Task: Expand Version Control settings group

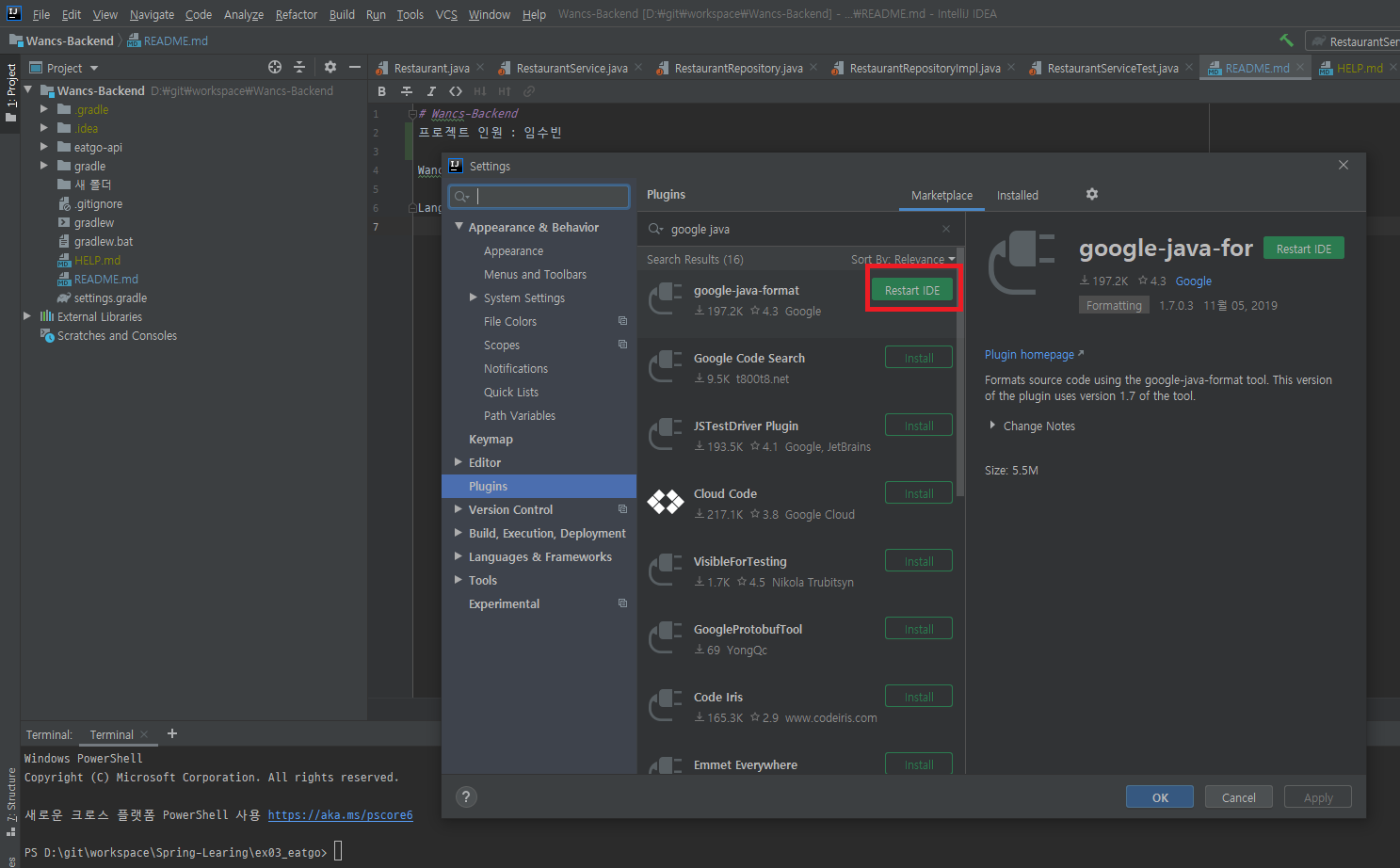Action: coord(459,509)
